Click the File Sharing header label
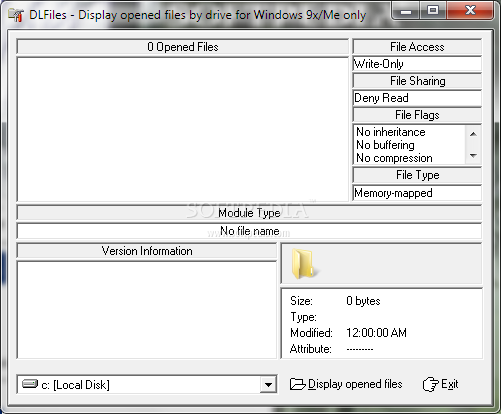The width and height of the screenshot is (501, 414). pyautogui.click(x=417, y=81)
